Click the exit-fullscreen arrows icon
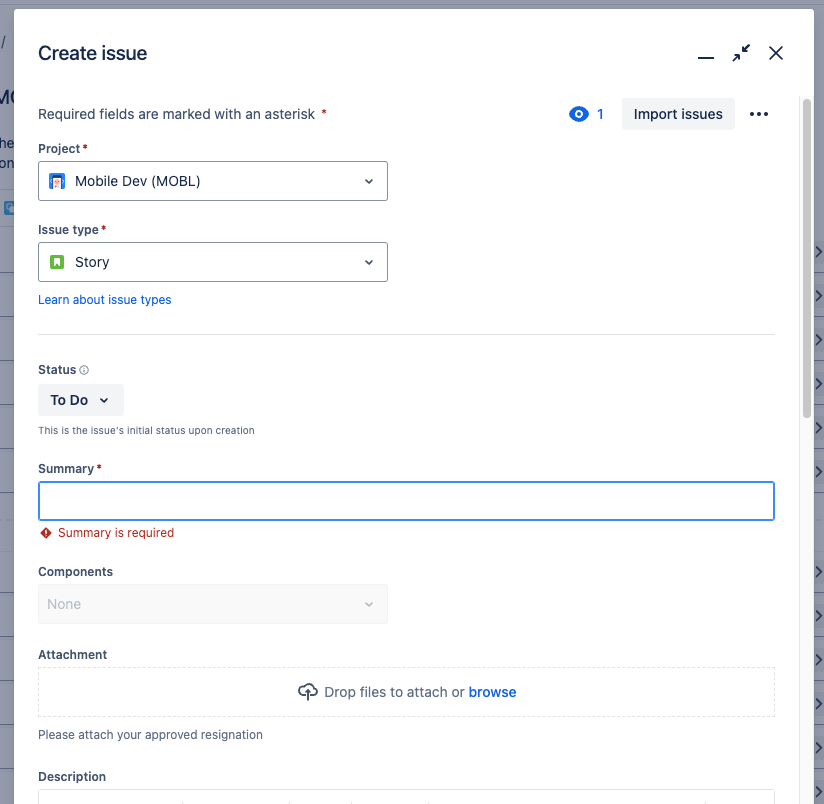824x804 pixels. (741, 53)
